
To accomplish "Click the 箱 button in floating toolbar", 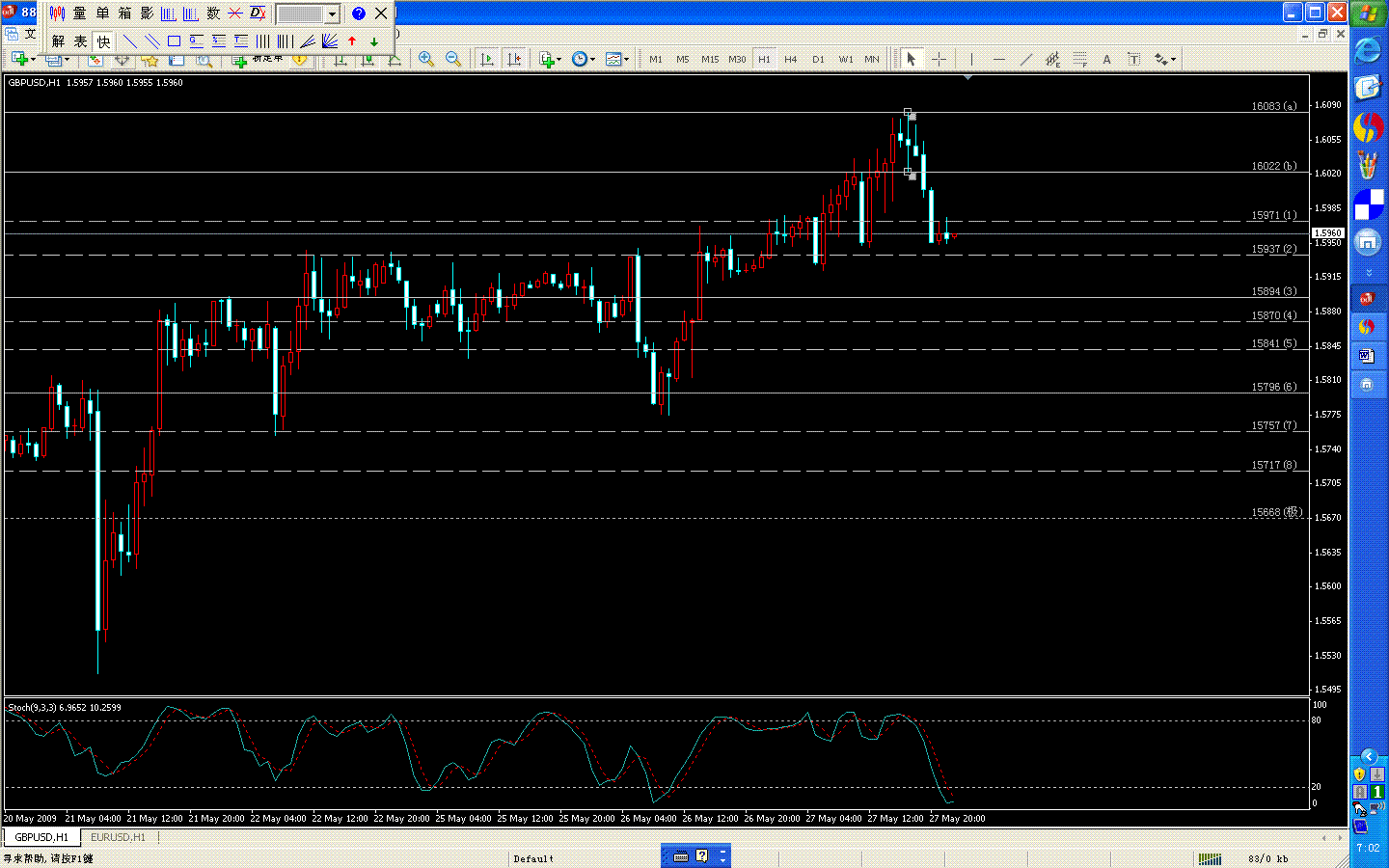I will 124,14.
